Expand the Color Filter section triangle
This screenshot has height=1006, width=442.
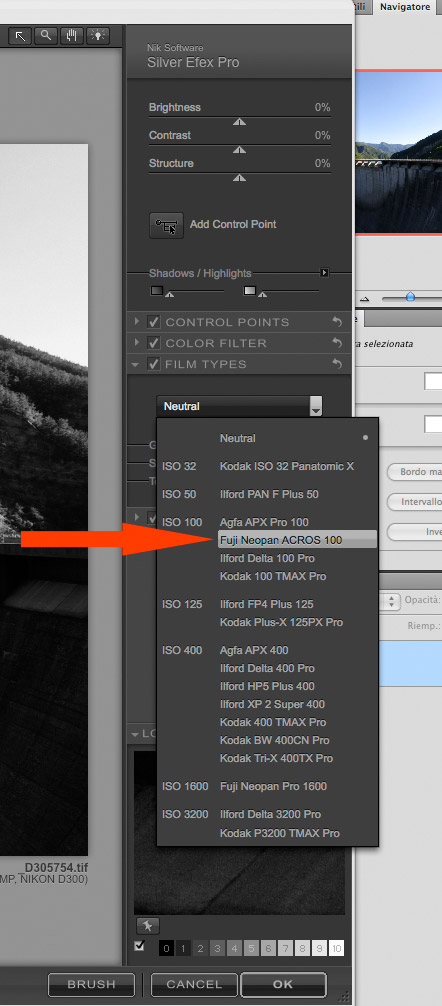137,343
